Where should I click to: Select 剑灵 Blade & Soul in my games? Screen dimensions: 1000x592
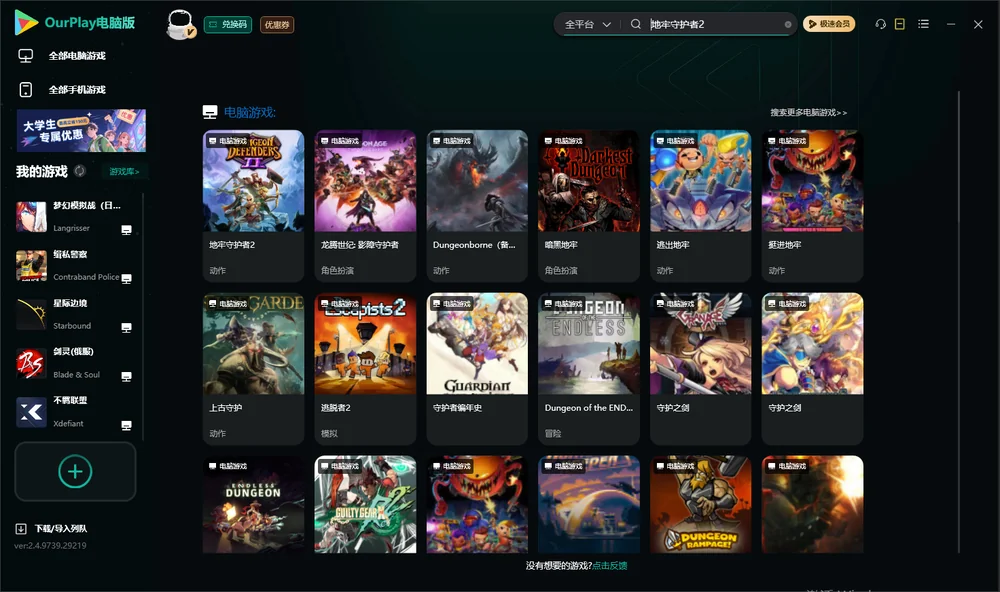pos(75,363)
